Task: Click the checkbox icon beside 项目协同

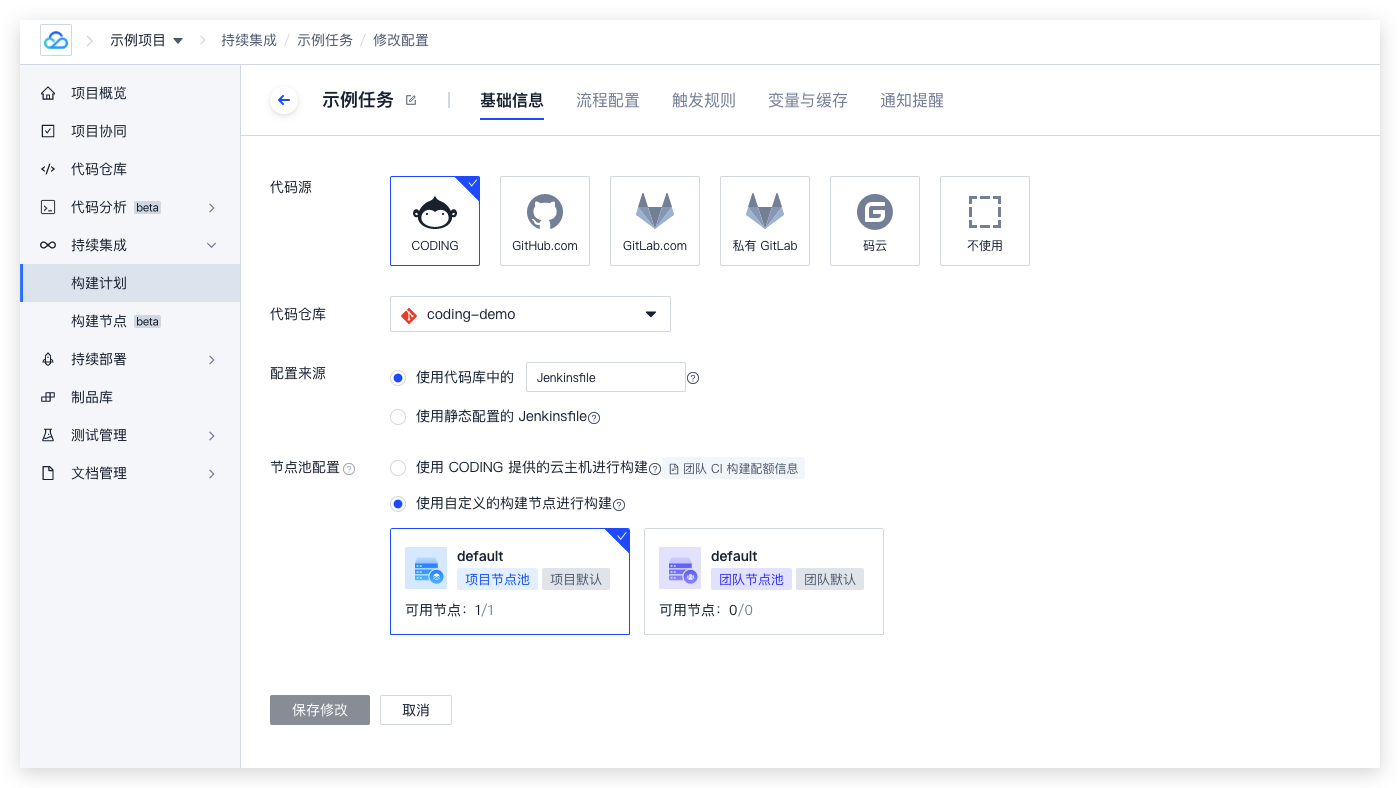Action: tap(48, 131)
